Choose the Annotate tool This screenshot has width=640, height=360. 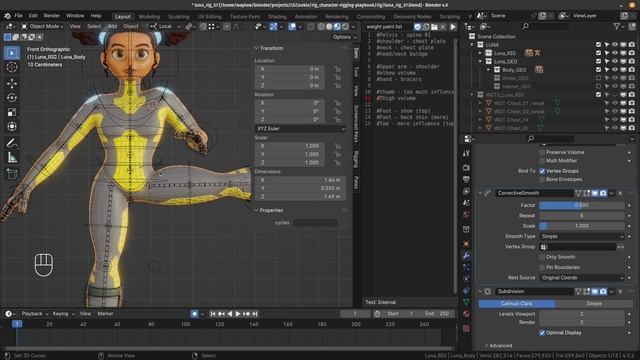click(x=12, y=143)
